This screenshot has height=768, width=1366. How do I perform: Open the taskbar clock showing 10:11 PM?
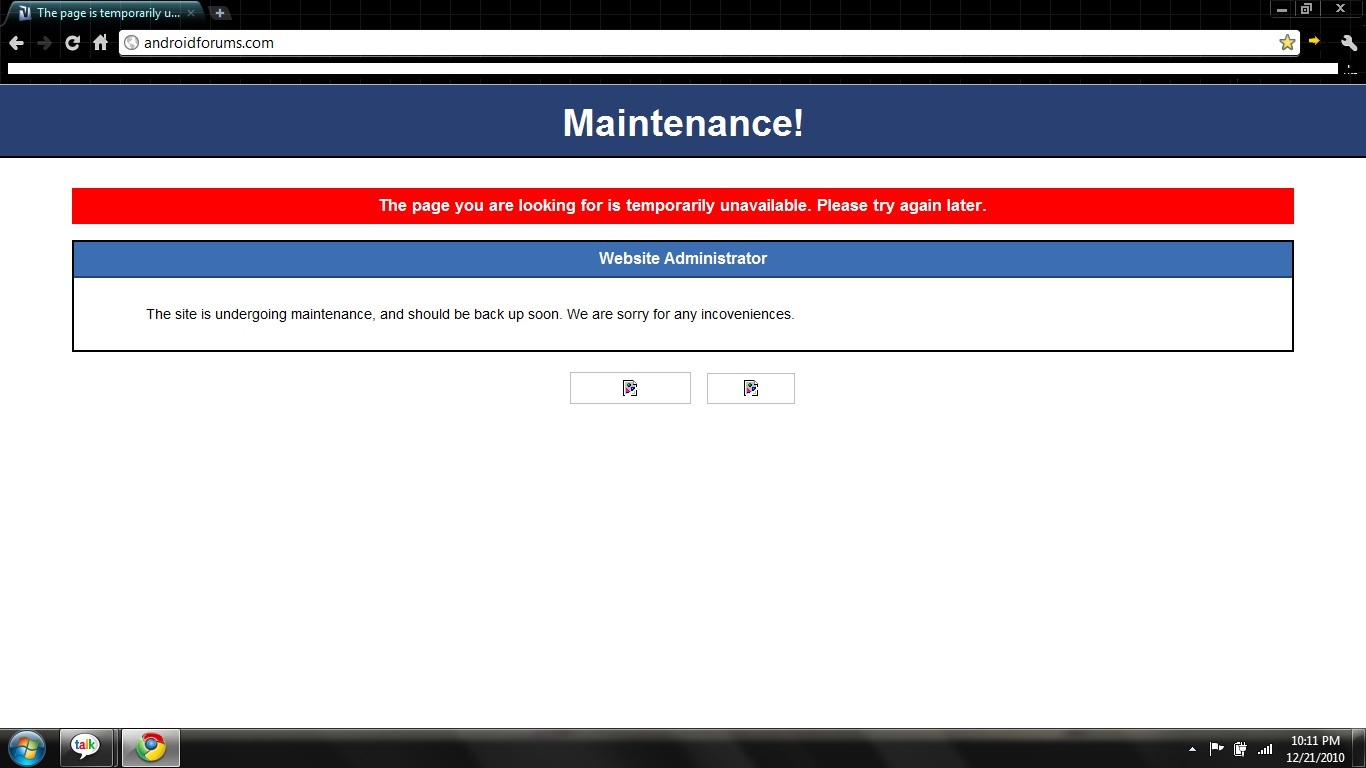click(1315, 749)
